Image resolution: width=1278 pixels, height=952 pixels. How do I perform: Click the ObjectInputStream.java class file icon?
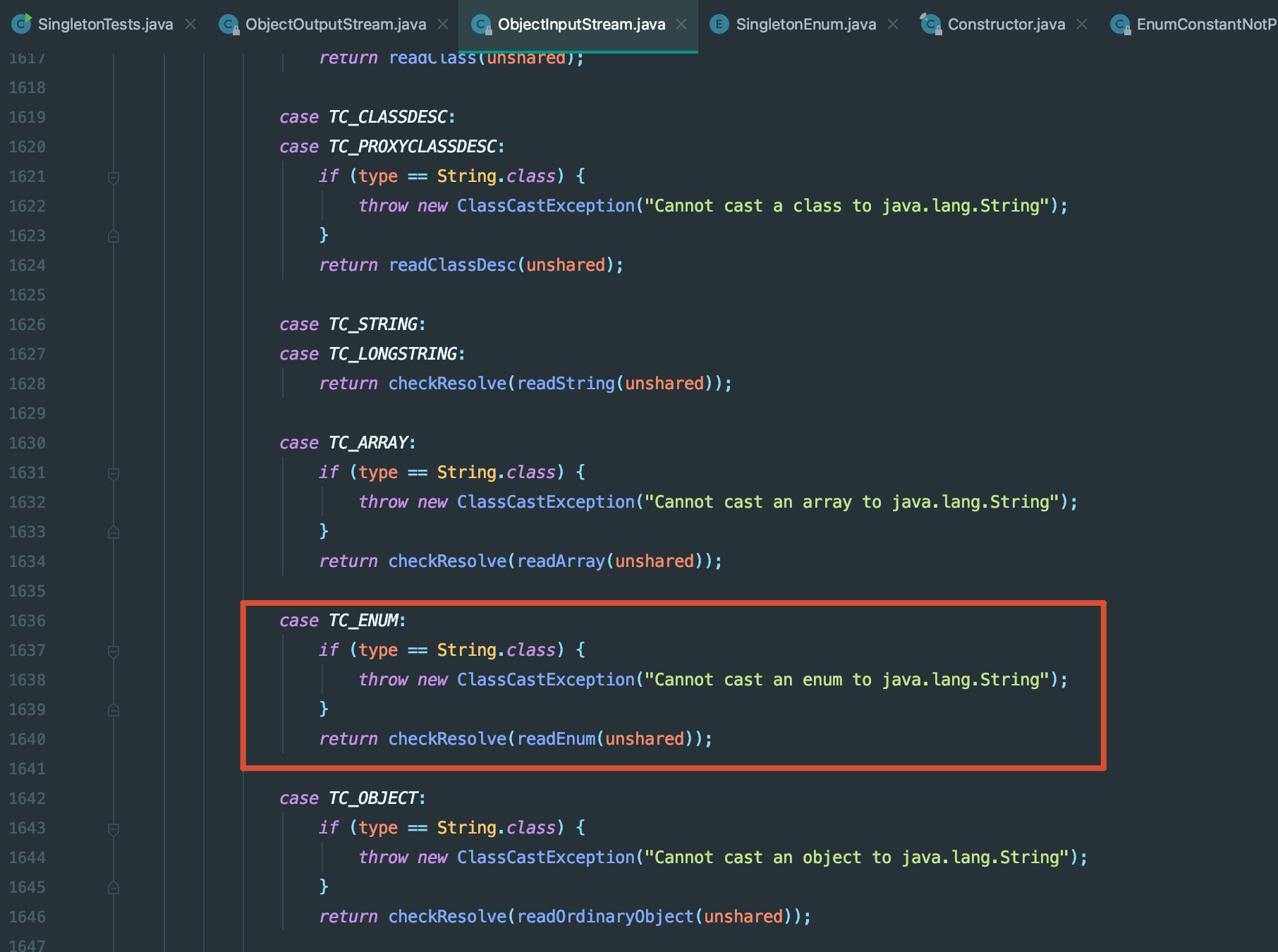click(x=482, y=25)
